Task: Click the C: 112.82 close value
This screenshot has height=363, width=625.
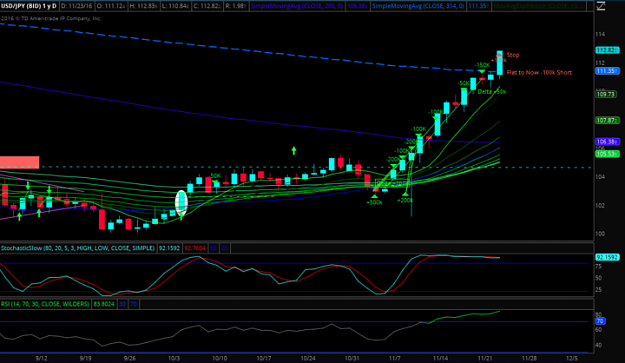Action: click(x=206, y=6)
